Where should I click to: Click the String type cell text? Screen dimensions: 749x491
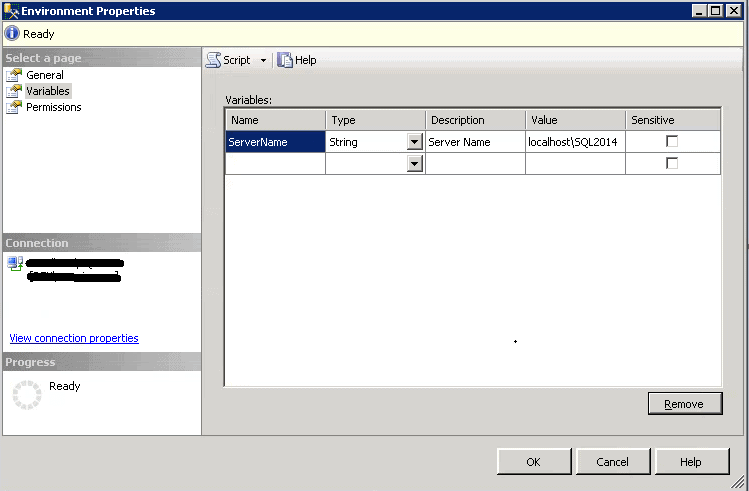pyautogui.click(x=343, y=142)
